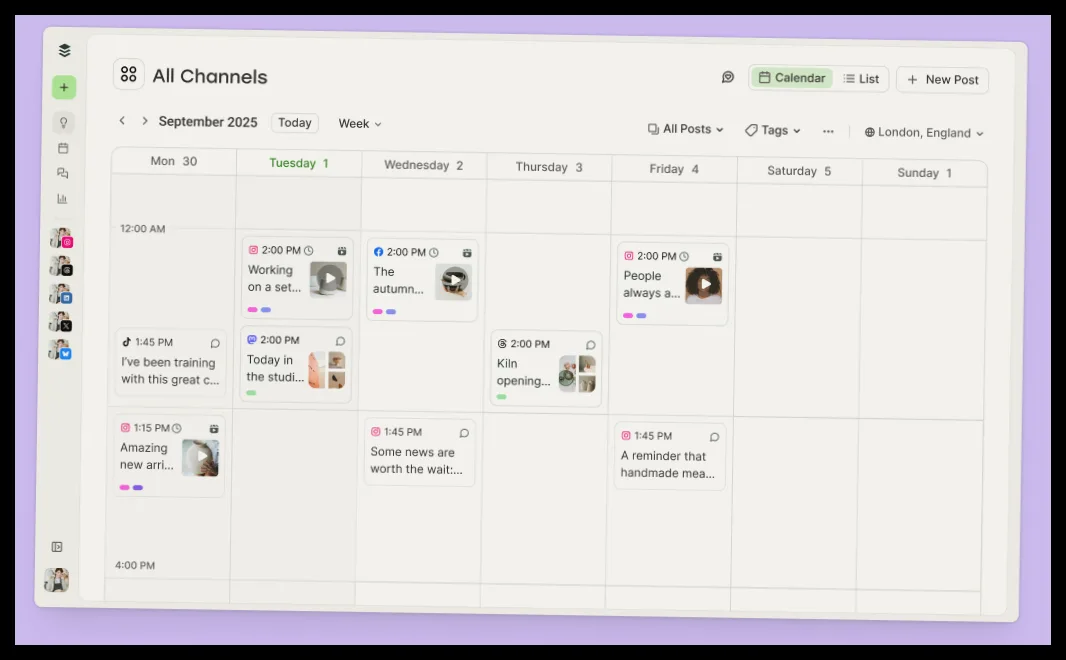The image size is (1066, 660).
Task: Open the user profile avatar at the sidebar bottom
Action: coord(56,580)
